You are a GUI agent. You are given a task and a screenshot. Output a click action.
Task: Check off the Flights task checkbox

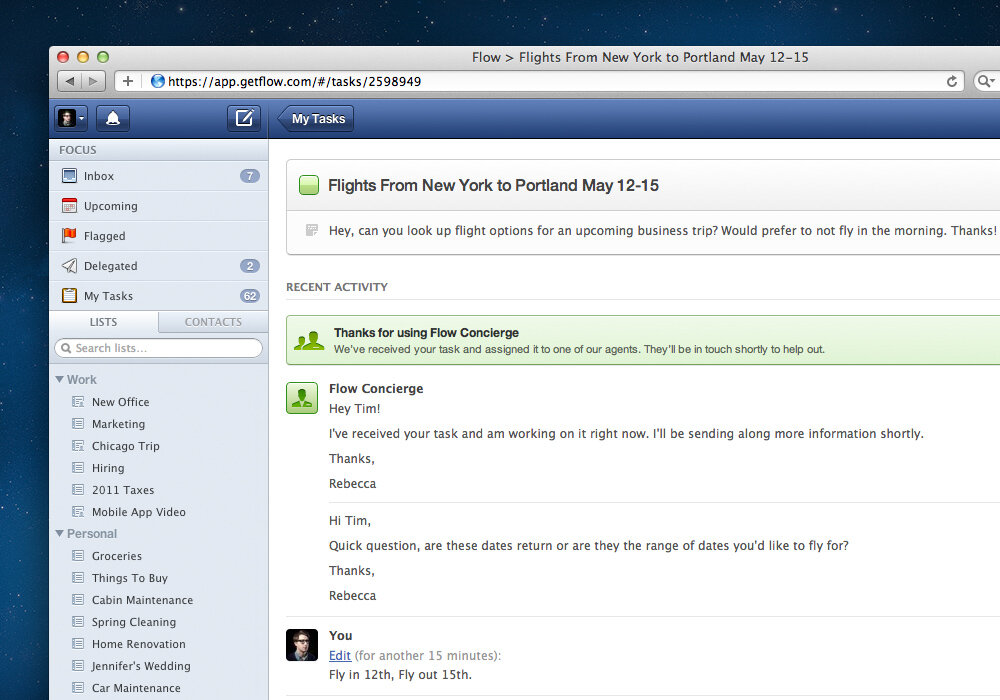pyautogui.click(x=309, y=185)
